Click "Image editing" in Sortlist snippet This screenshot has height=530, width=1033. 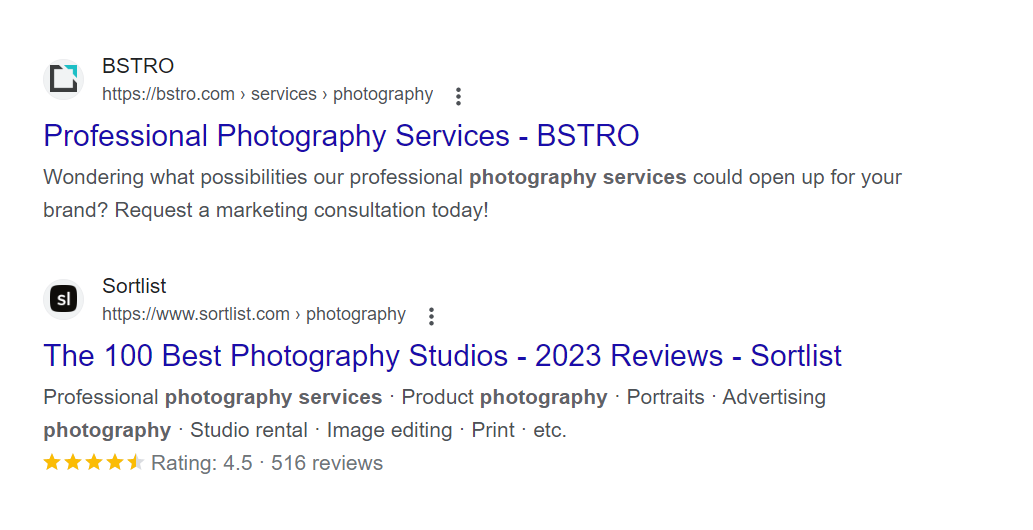(389, 430)
